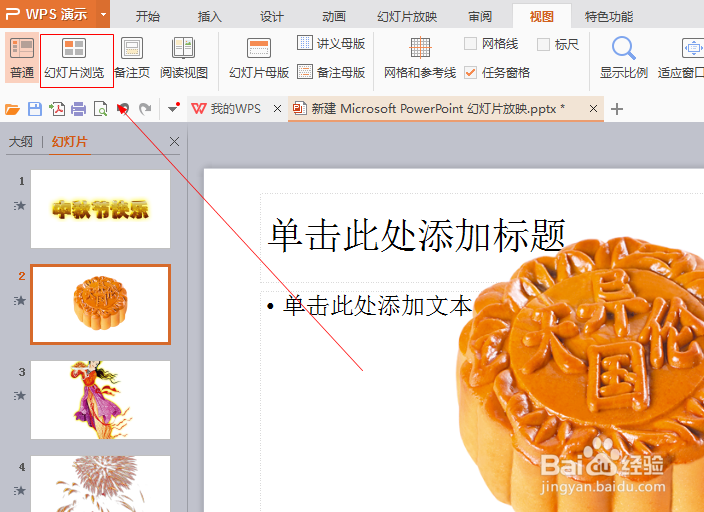Click animation star icon beside slide 3
704x512 pixels.
pyautogui.click(x=20, y=396)
